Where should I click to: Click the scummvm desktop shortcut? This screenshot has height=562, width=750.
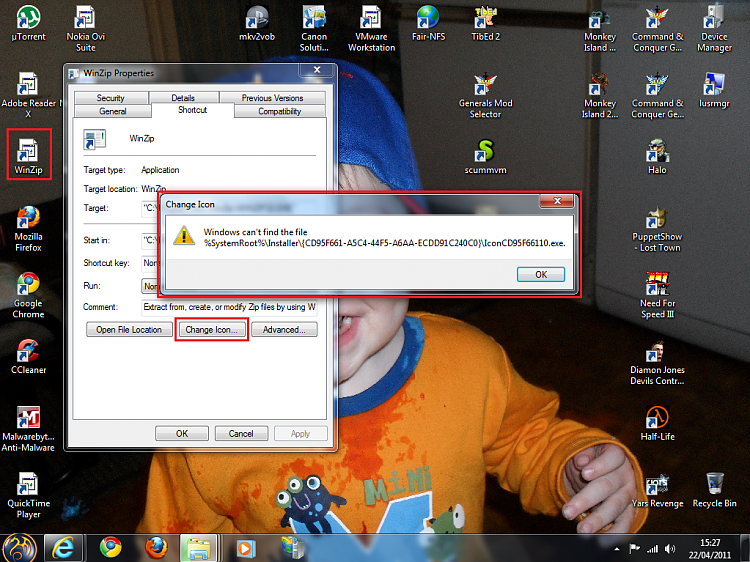[485, 157]
